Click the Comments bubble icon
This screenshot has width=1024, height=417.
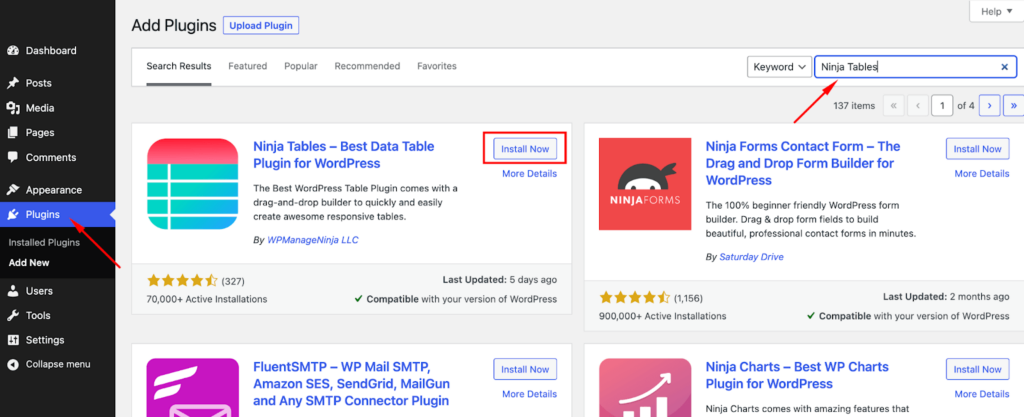click(x=12, y=157)
